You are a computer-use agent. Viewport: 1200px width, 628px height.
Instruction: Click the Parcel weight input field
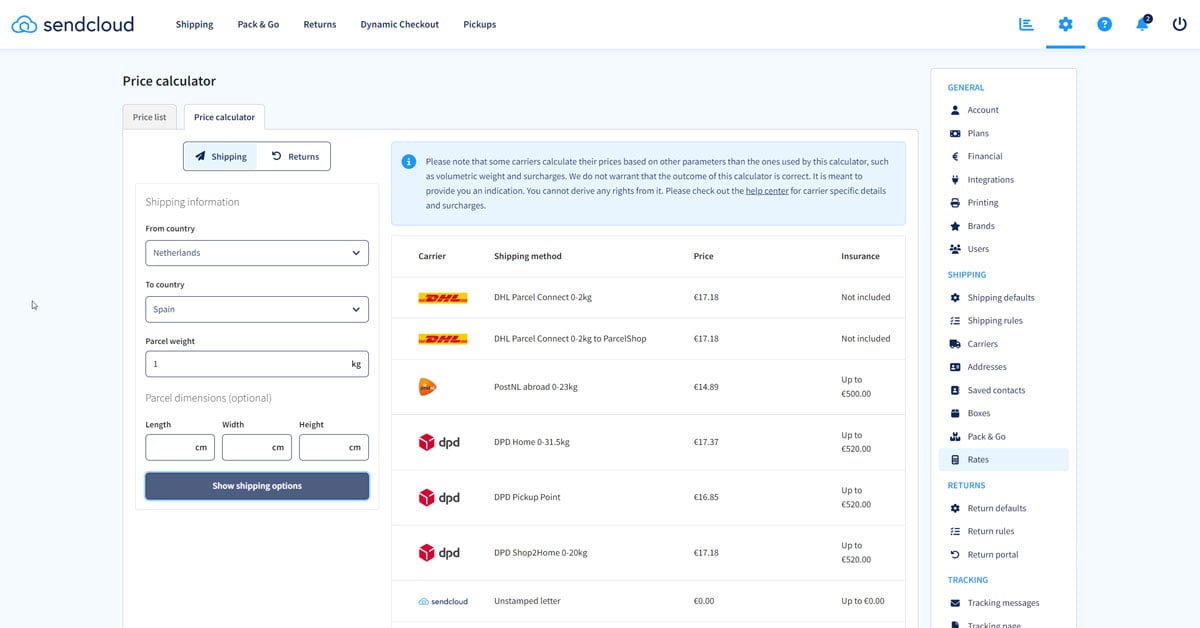250,364
